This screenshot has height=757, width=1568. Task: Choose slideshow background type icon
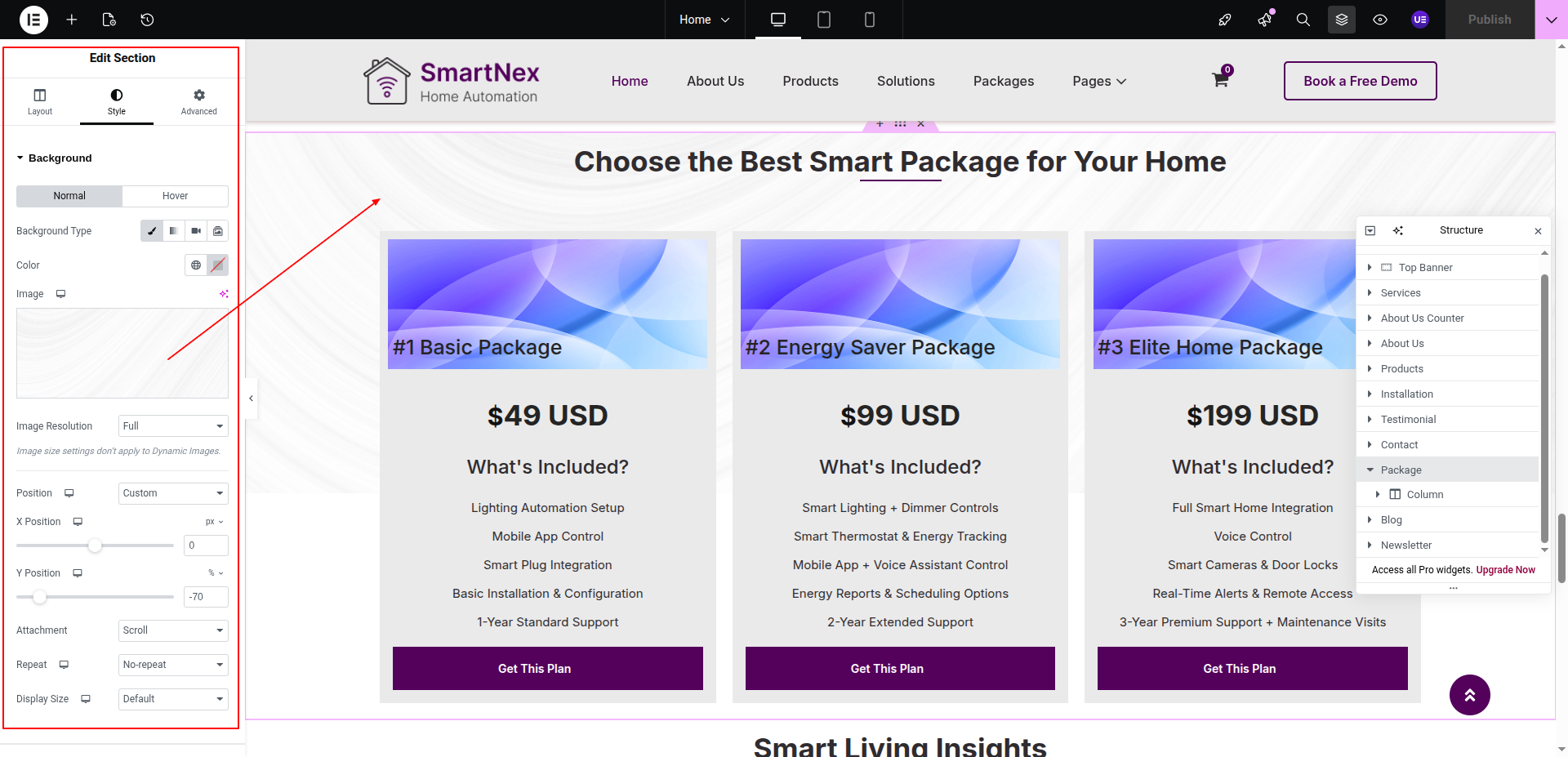[x=218, y=231]
